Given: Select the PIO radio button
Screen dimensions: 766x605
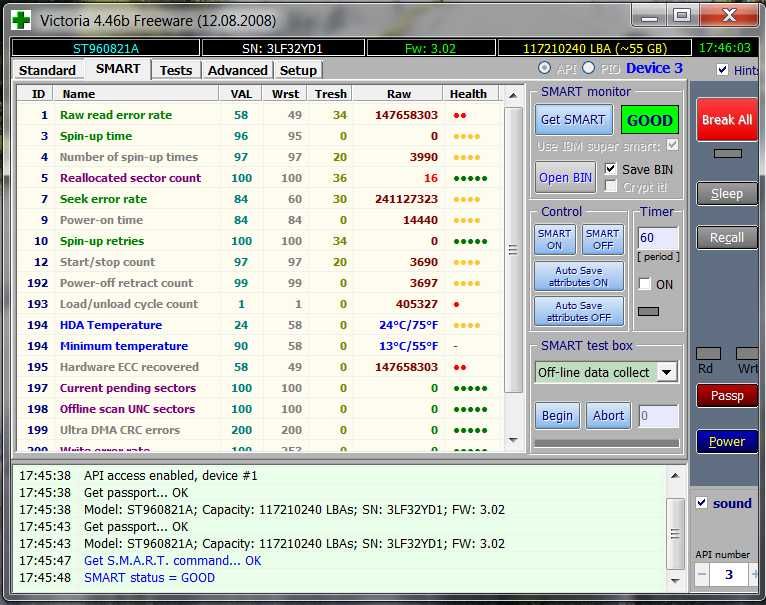Looking at the screenshot, I should tap(589, 68).
